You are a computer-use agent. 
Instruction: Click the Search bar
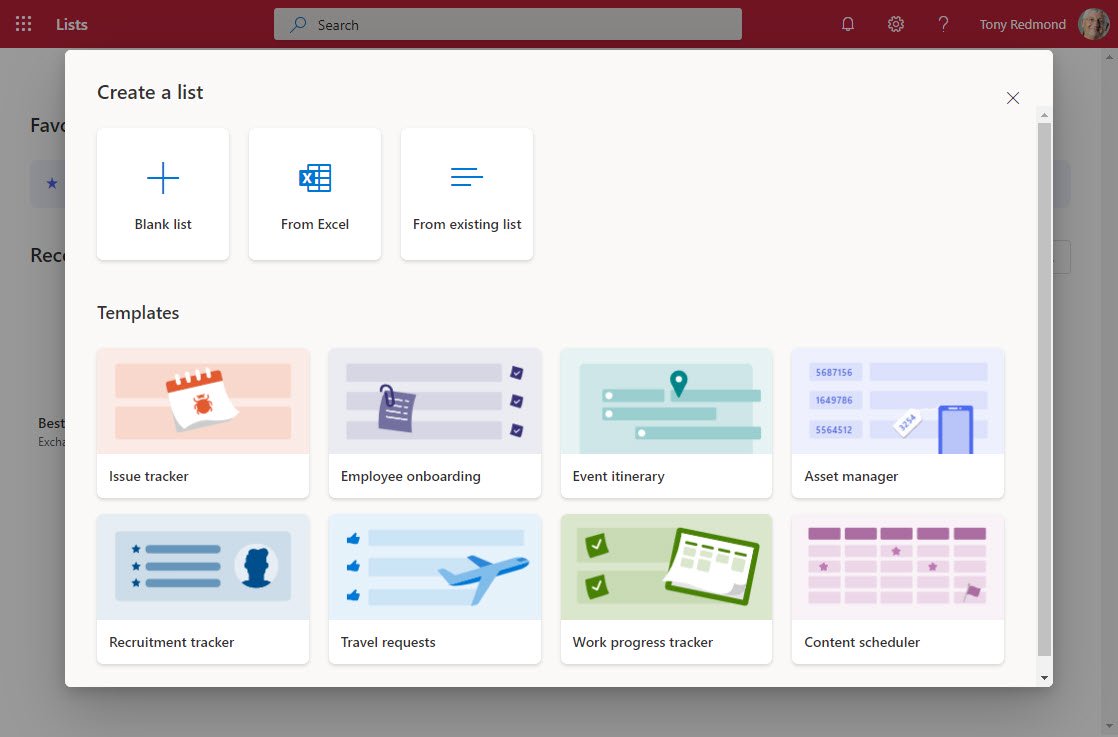(507, 24)
